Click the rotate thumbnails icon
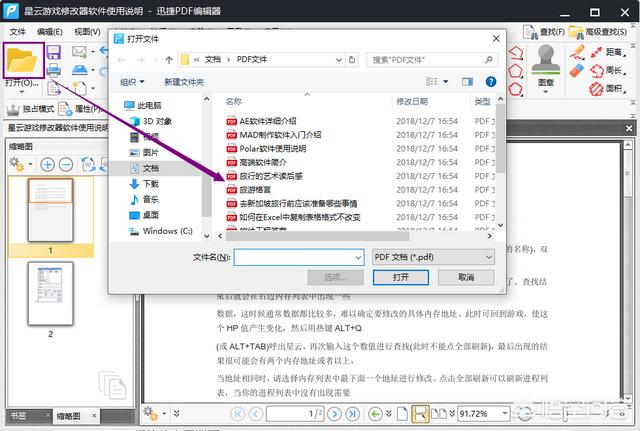 [x=88, y=164]
